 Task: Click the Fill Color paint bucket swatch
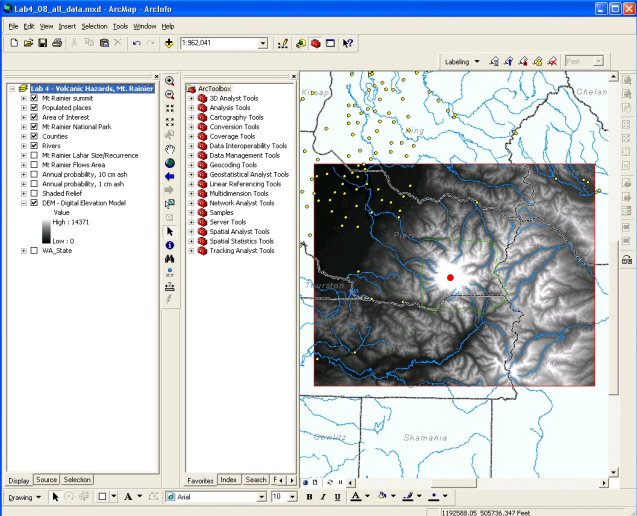[382, 496]
